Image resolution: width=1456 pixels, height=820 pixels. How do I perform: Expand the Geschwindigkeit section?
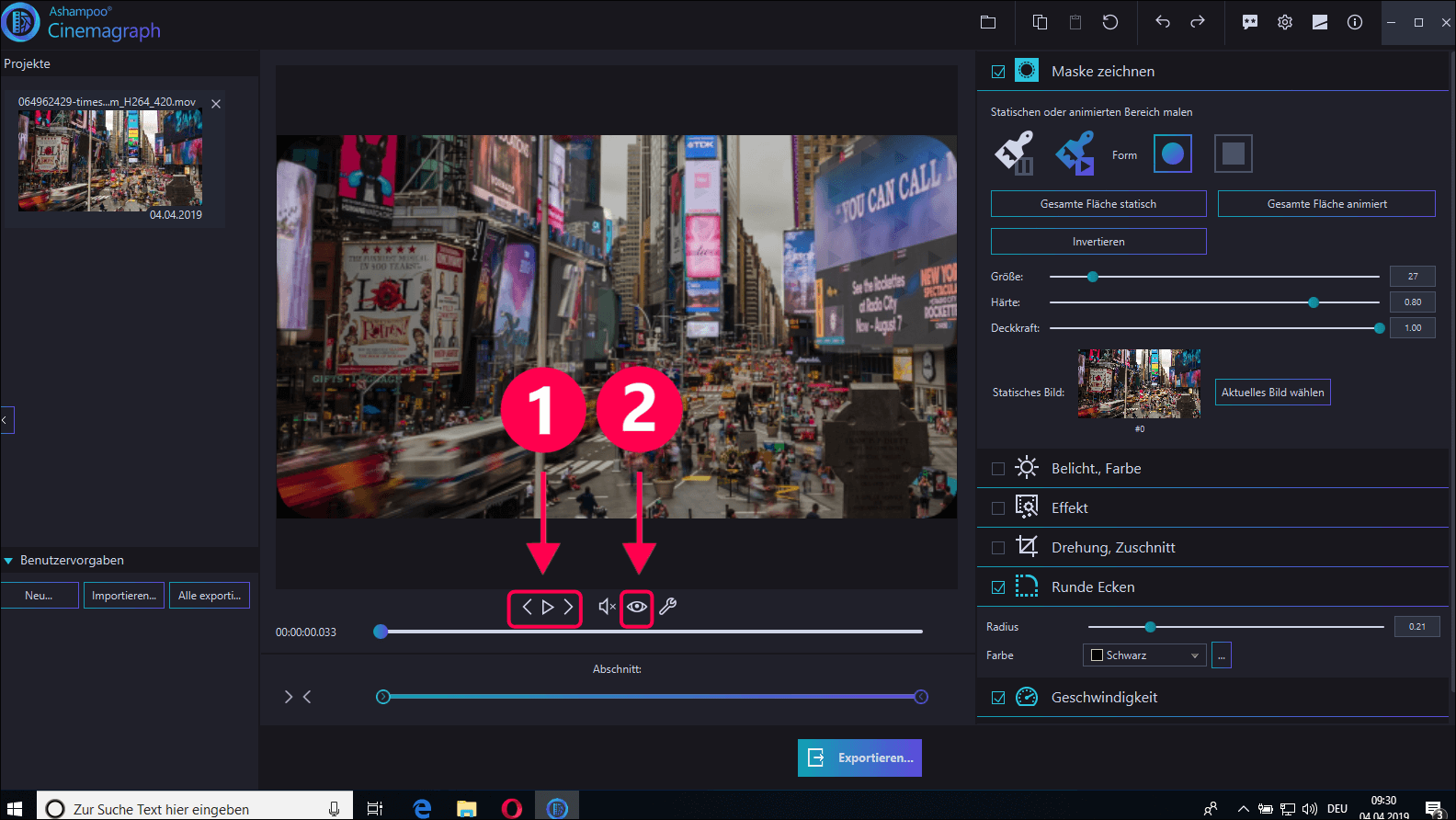click(1212, 698)
